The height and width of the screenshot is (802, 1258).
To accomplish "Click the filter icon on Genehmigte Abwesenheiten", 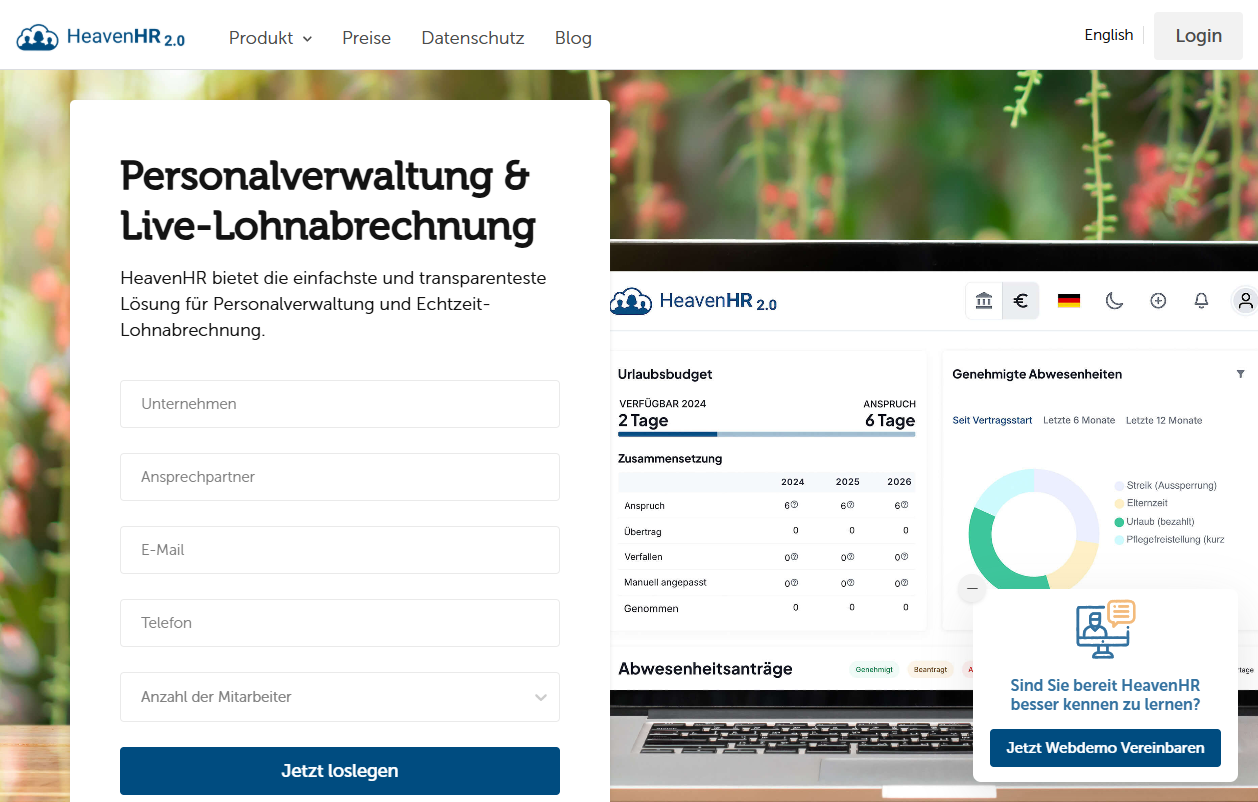I will [1240, 374].
